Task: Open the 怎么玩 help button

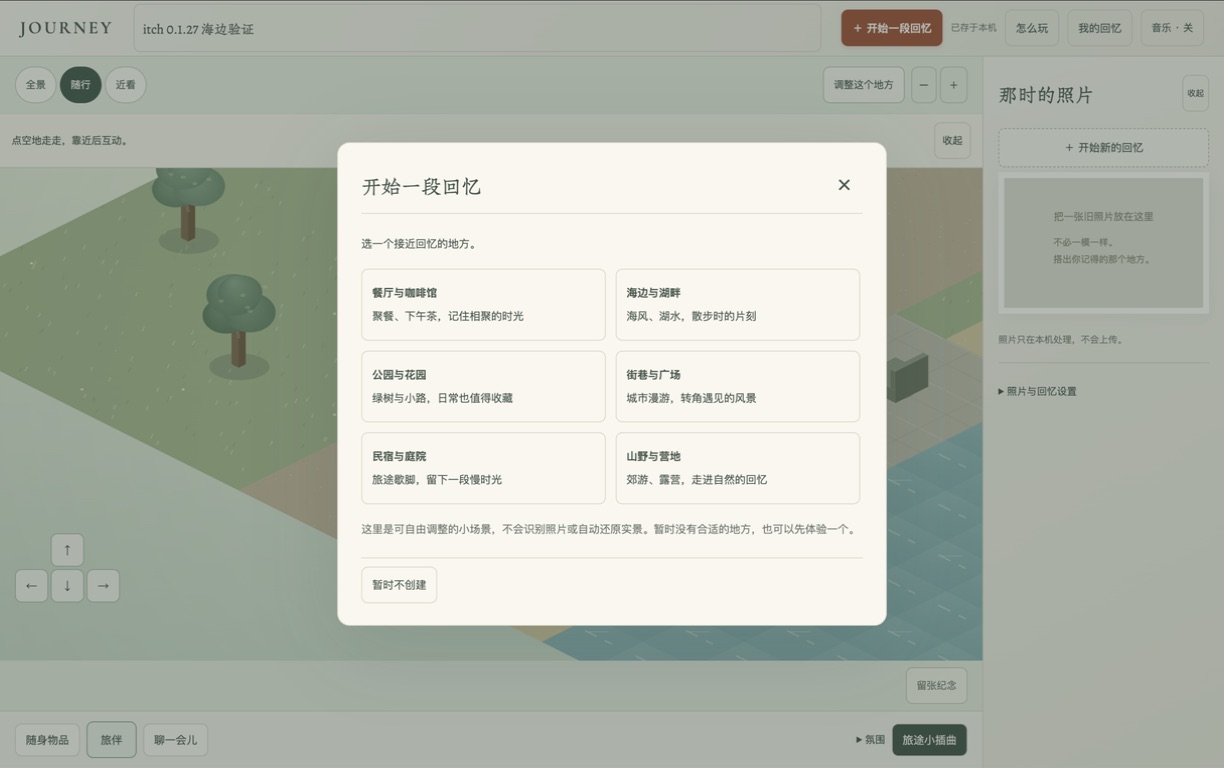Action: [1032, 28]
